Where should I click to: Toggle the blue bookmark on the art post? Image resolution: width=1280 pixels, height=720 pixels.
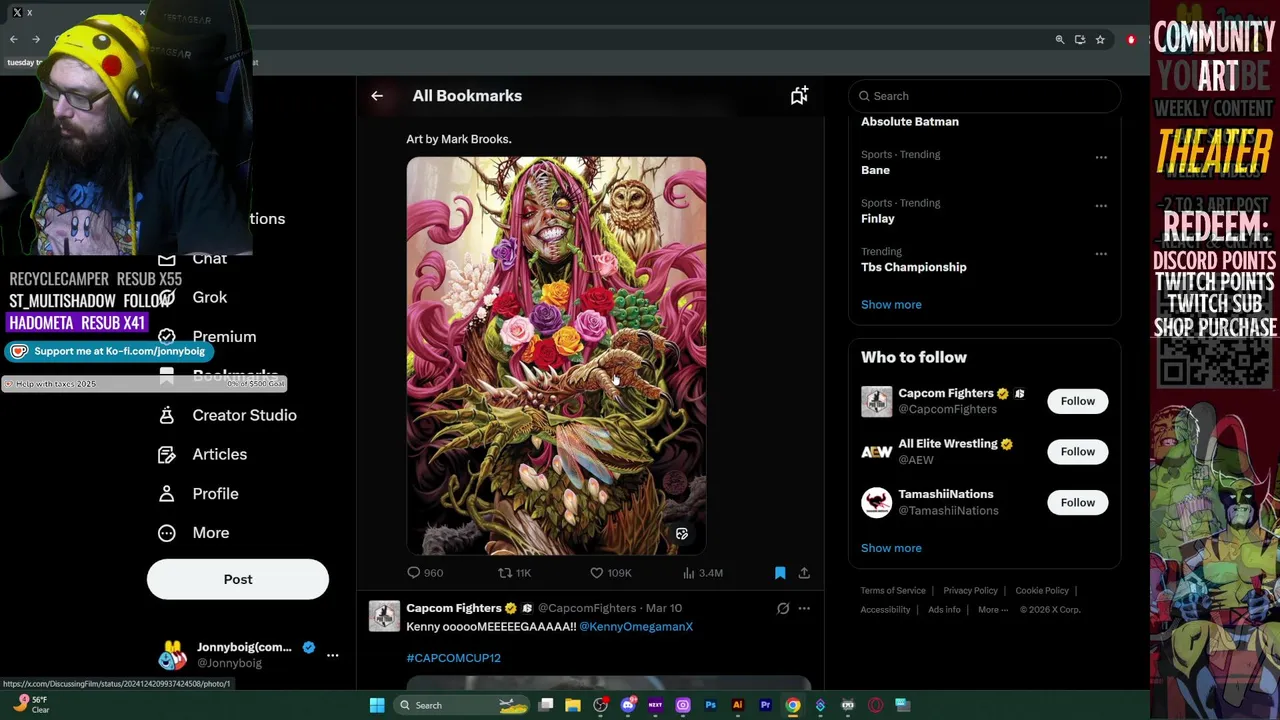(780, 573)
